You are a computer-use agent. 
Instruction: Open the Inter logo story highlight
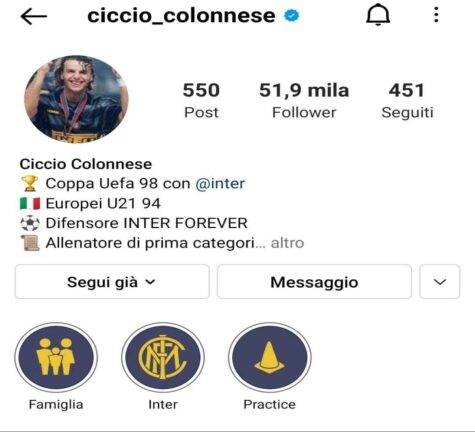click(x=163, y=357)
